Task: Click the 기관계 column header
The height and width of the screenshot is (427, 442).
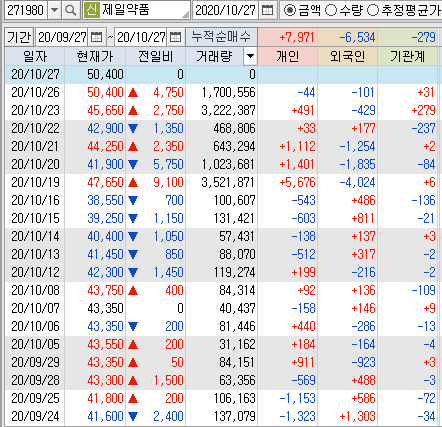Action: pos(407,56)
